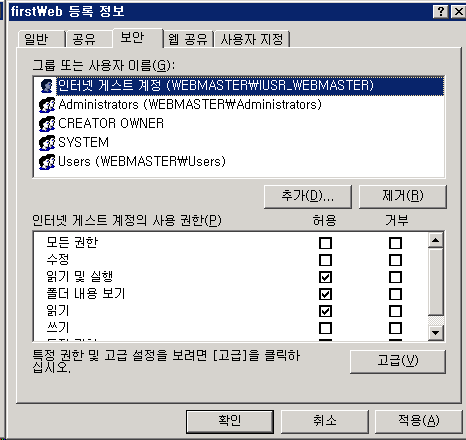Open the 웹 공유 tab
This screenshot has width=466, height=440.
pyautogui.click(x=188, y=39)
